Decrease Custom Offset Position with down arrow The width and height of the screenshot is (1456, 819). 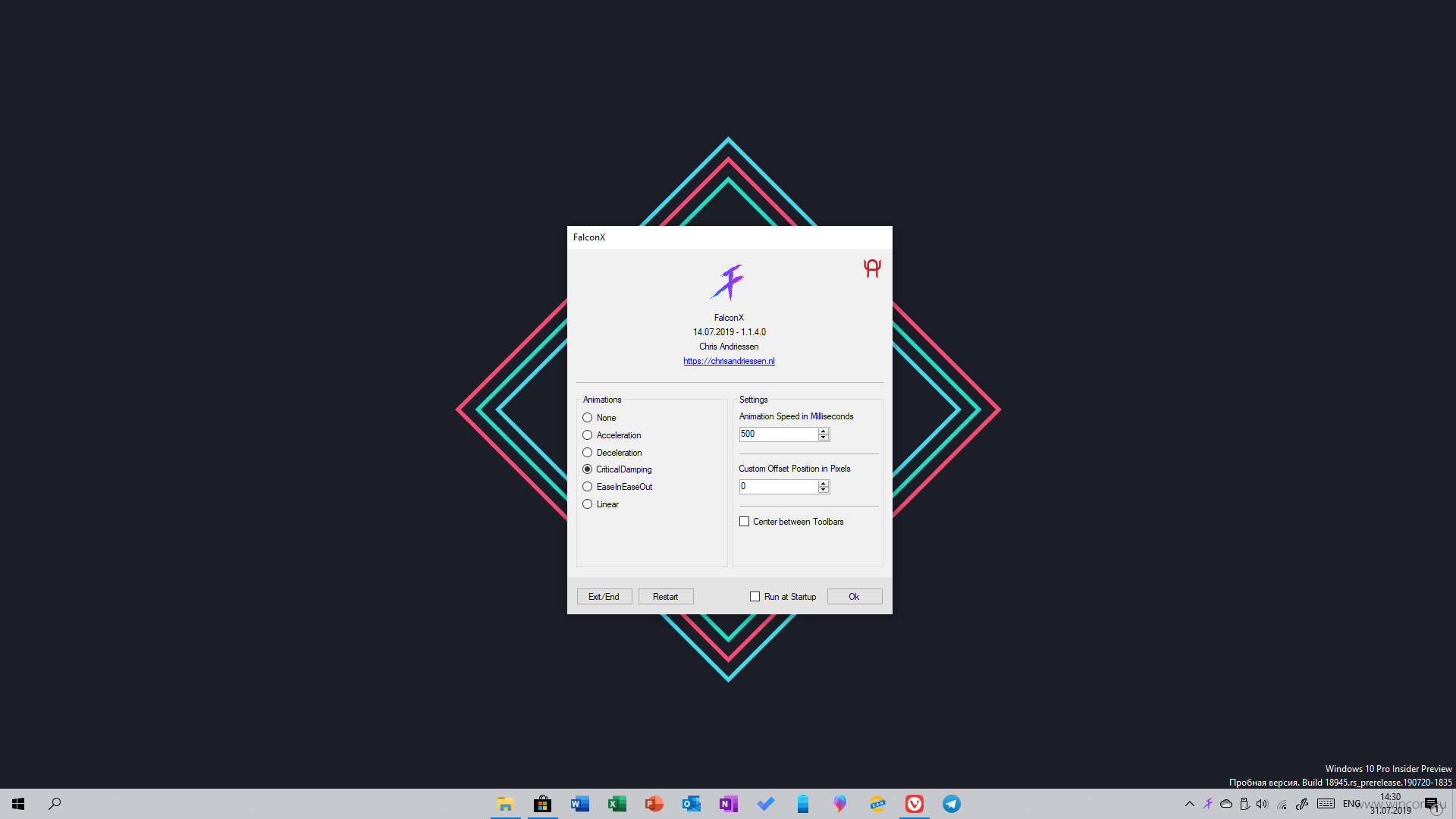point(824,490)
